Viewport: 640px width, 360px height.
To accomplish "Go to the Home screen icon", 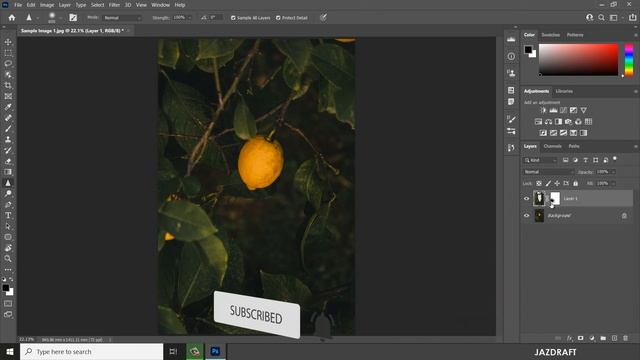I will (x=12, y=18).
